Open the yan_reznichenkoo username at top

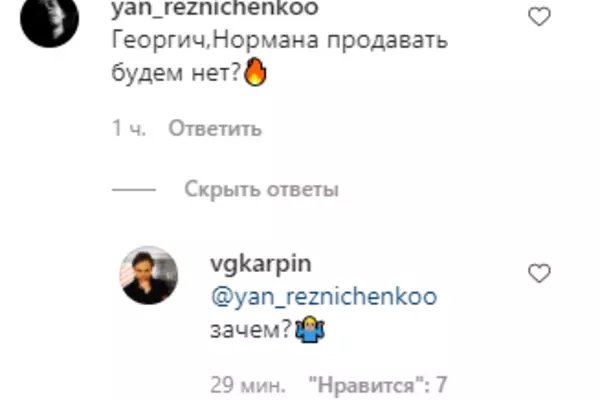[215, 8]
